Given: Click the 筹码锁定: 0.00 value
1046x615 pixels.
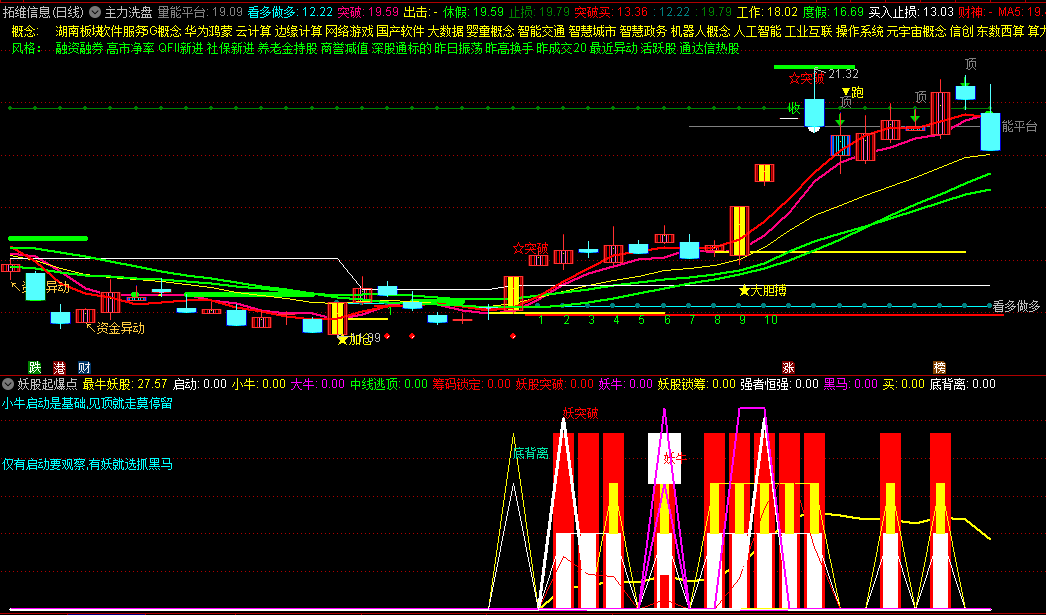Looking at the screenshot, I should pyautogui.click(x=472, y=384).
